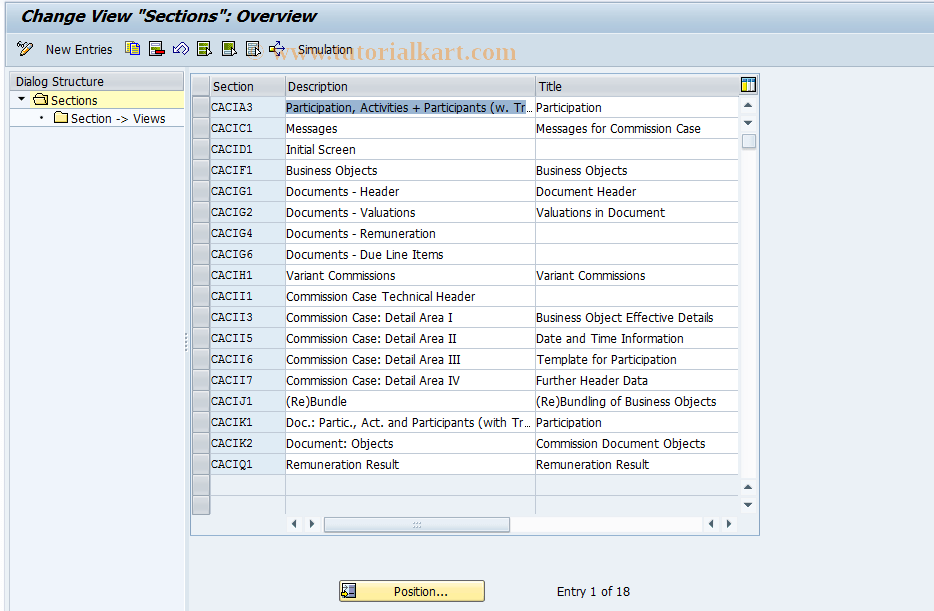Delete selected entries with the delete icon

tap(155, 48)
